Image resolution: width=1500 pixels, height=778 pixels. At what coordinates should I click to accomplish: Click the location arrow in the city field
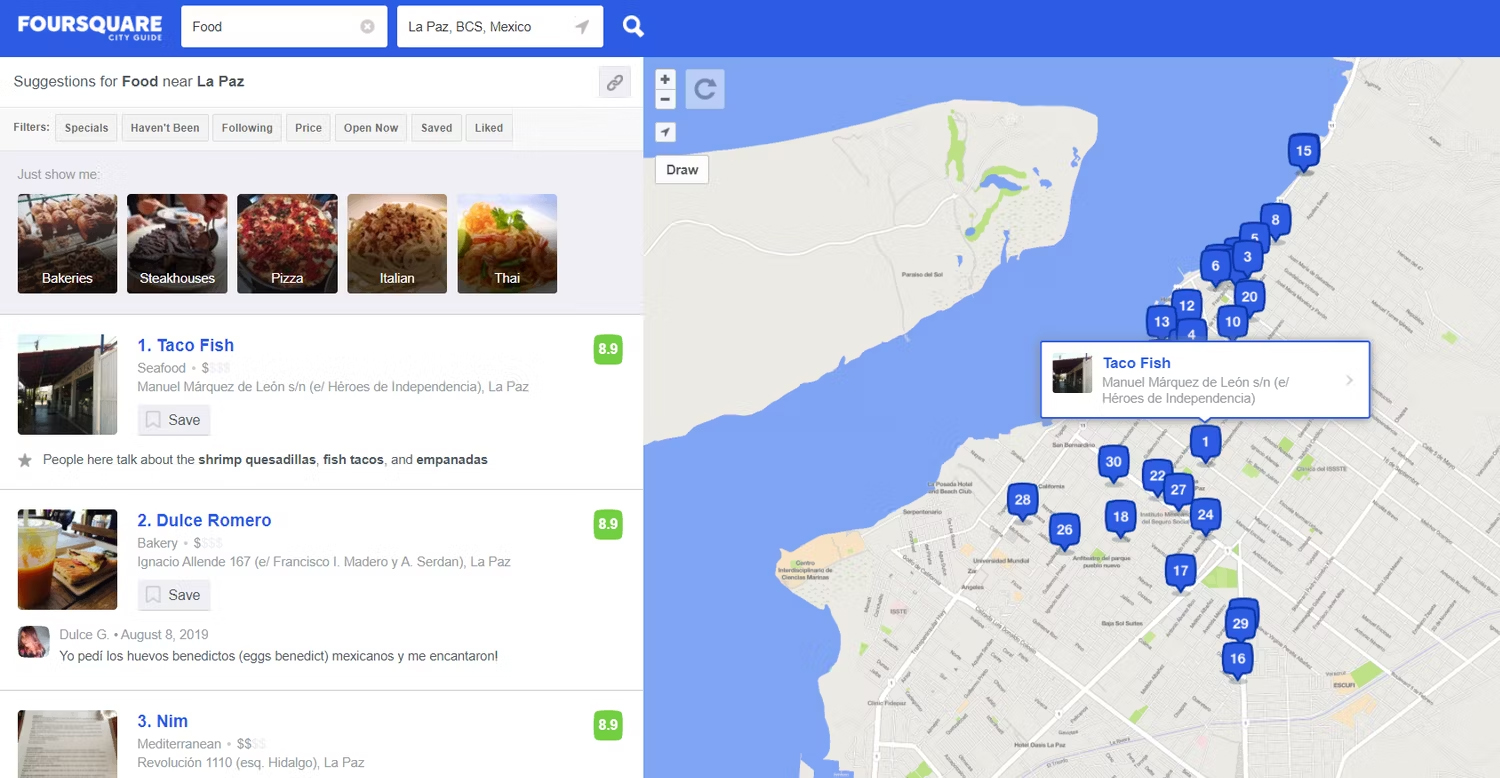point(582,26)
